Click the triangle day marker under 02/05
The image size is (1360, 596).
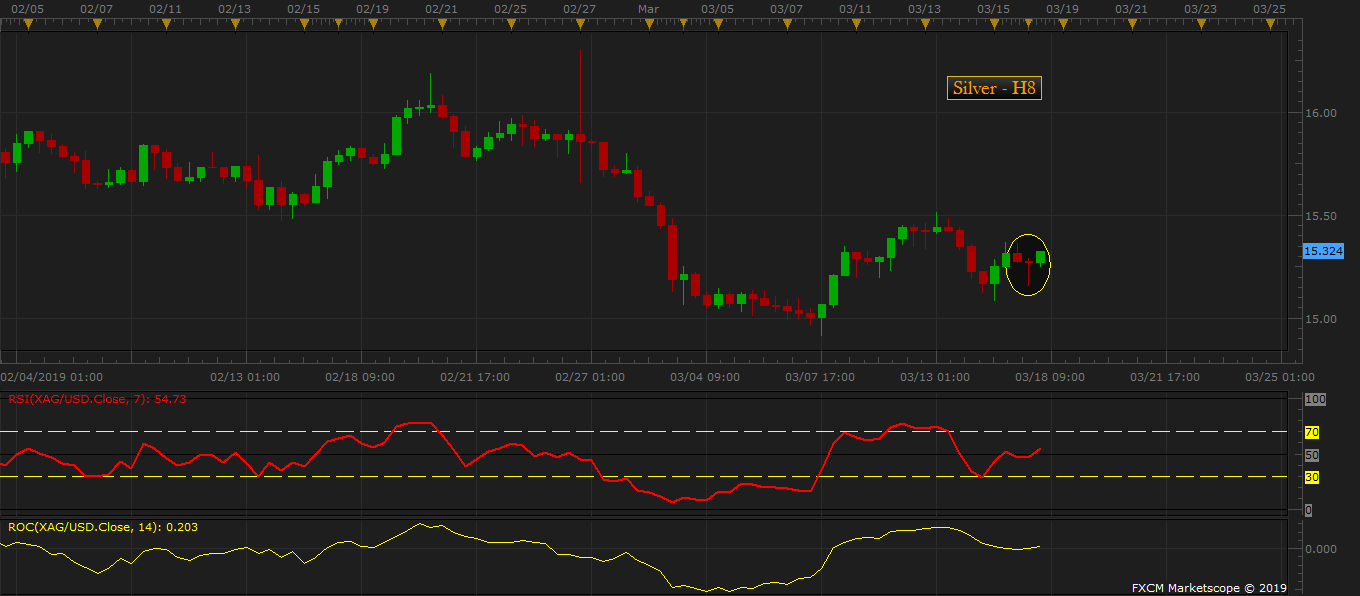pyautogui.click(x=29, y=25)
